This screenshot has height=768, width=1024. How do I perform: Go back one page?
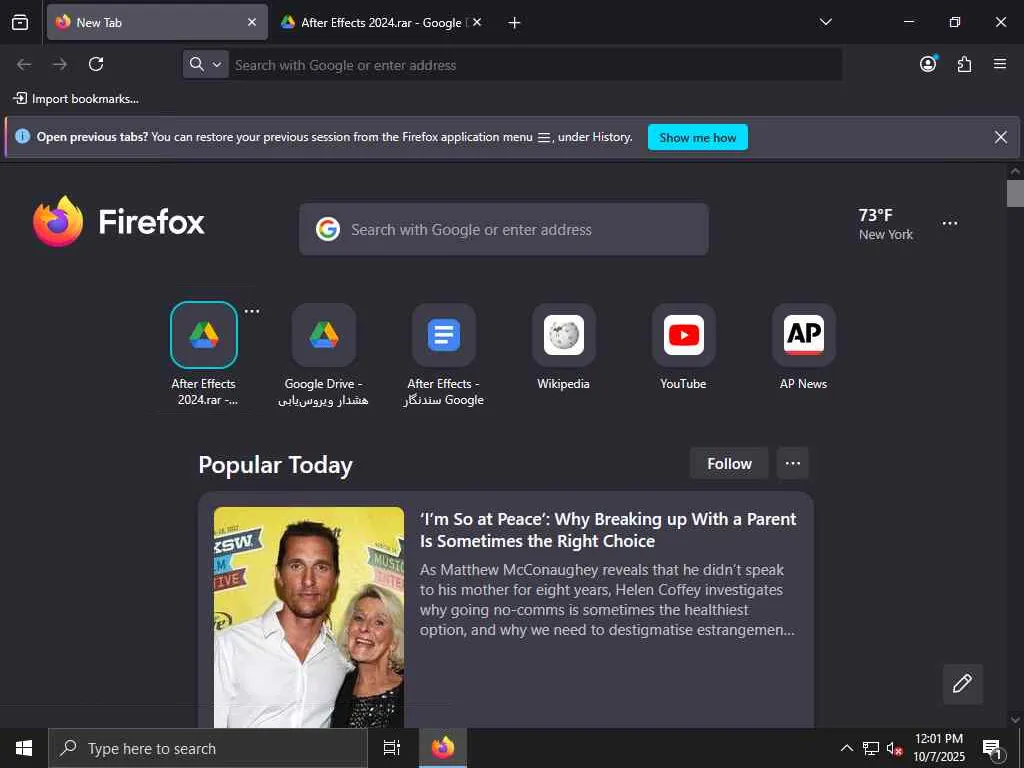[x=24, y=64]
